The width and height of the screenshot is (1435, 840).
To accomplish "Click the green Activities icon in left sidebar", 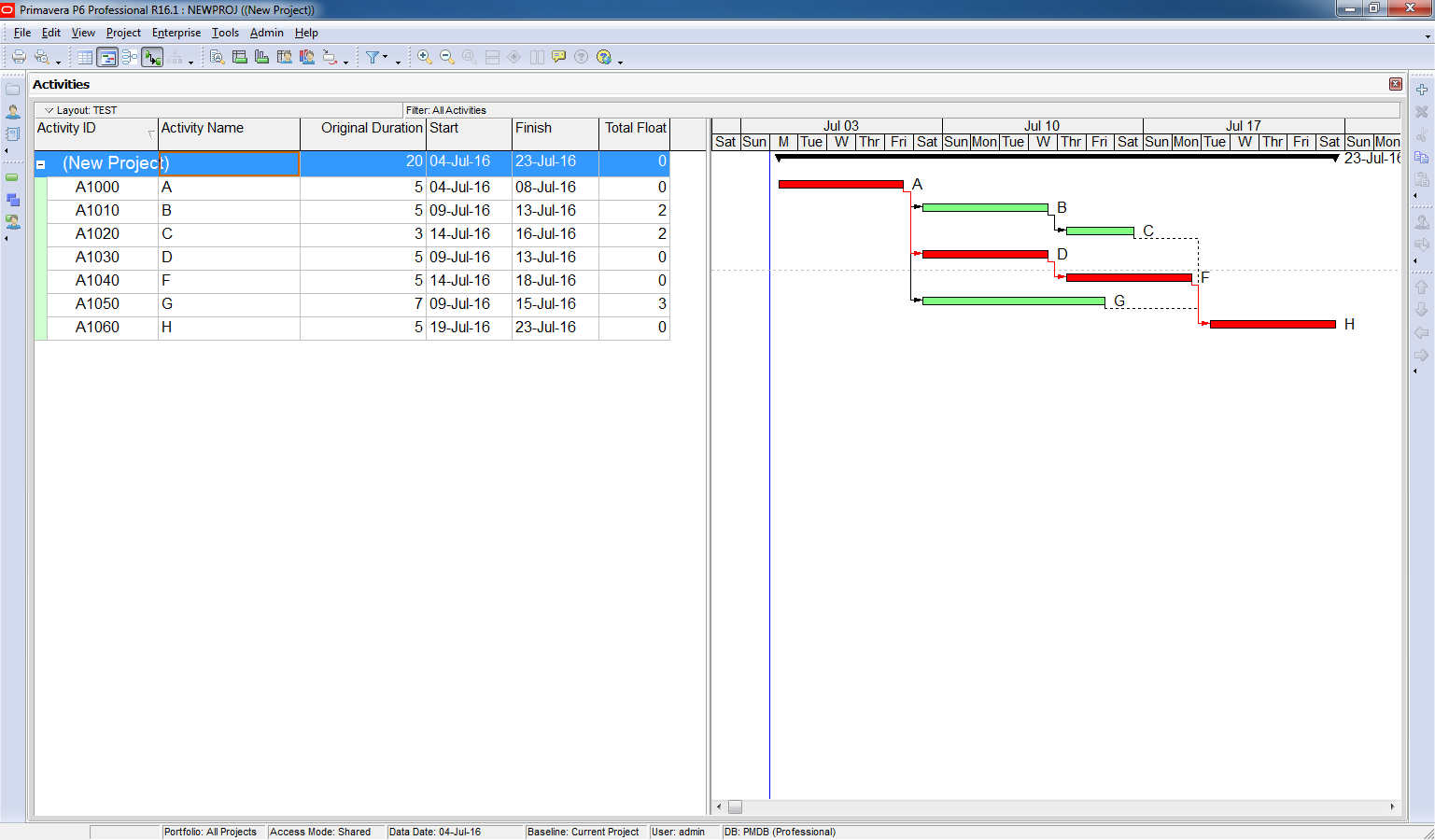I will [x=13, y=177].
